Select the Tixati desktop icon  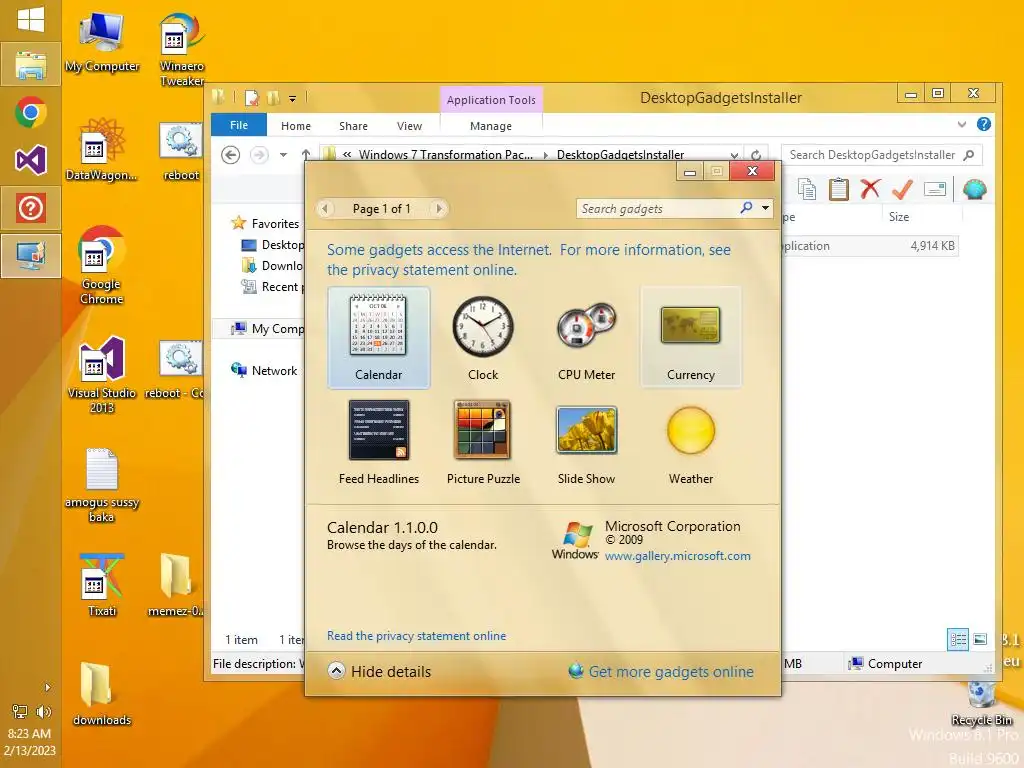102,586
